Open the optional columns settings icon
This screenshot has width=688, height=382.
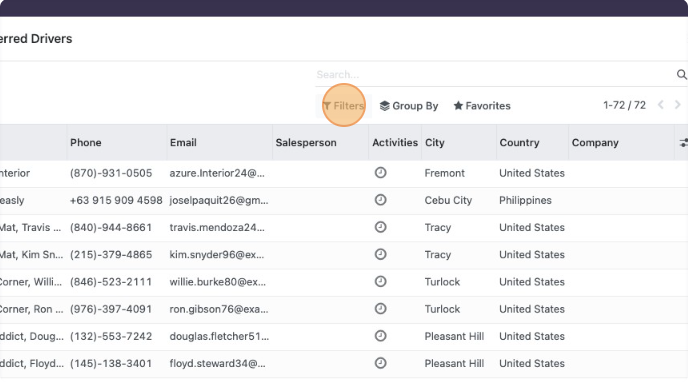click(x=683, y=143)
